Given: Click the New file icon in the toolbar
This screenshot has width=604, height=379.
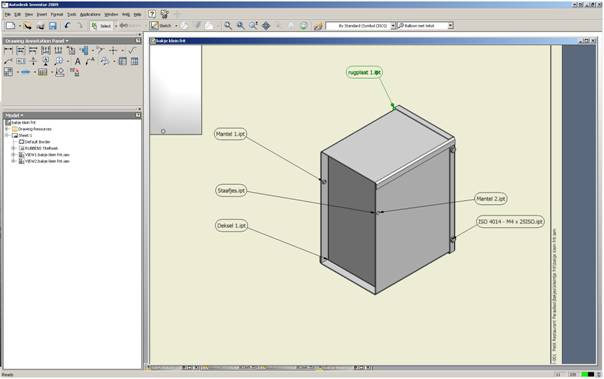Looking at the screenshot, I should tap(11, 26).
